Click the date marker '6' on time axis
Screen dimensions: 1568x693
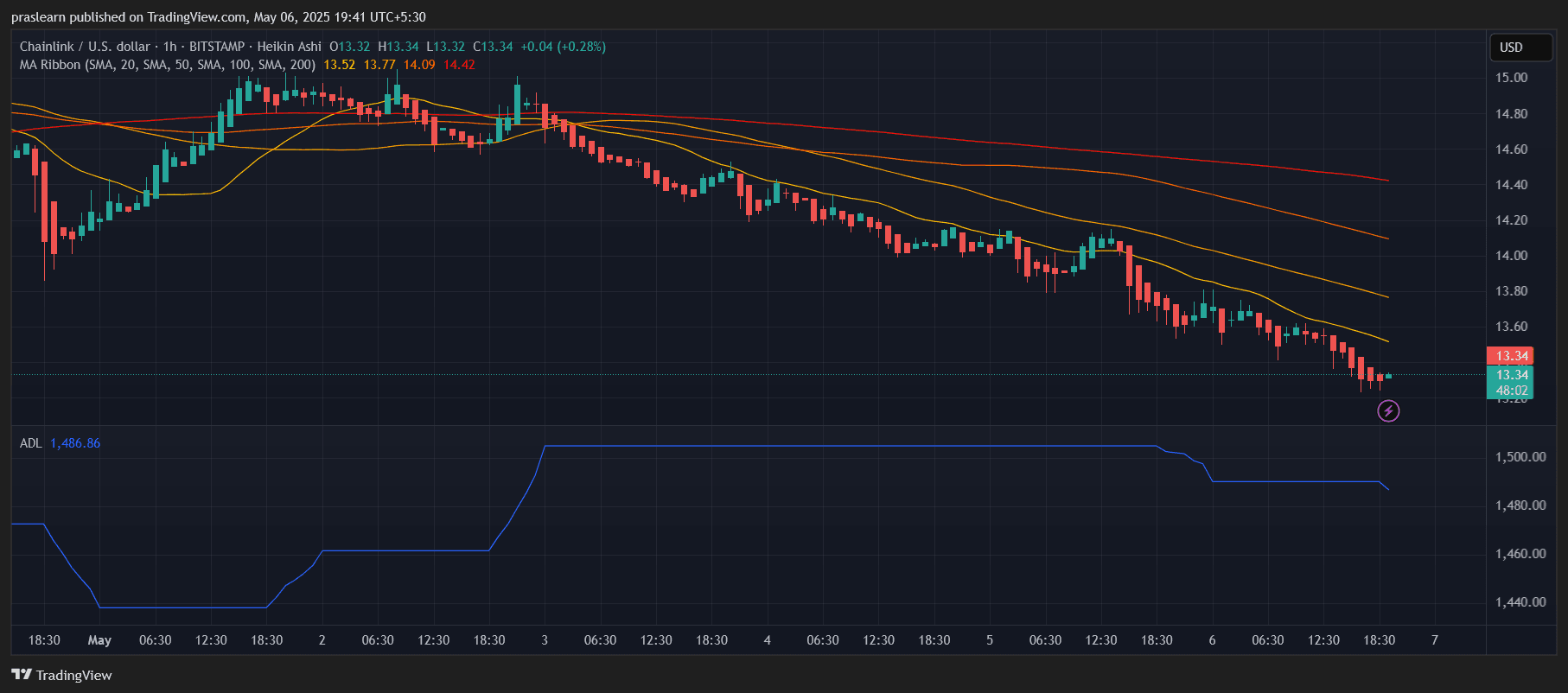click(x=1212, y=640)
